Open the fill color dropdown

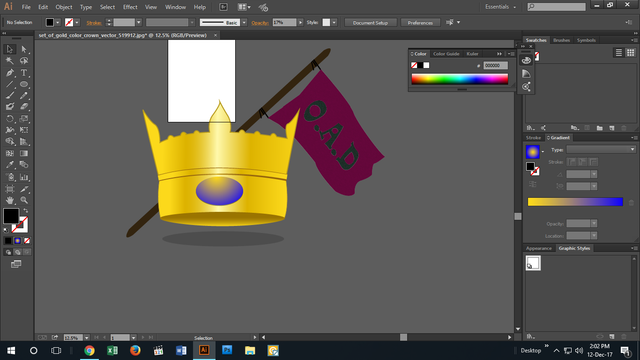(58, 22)
